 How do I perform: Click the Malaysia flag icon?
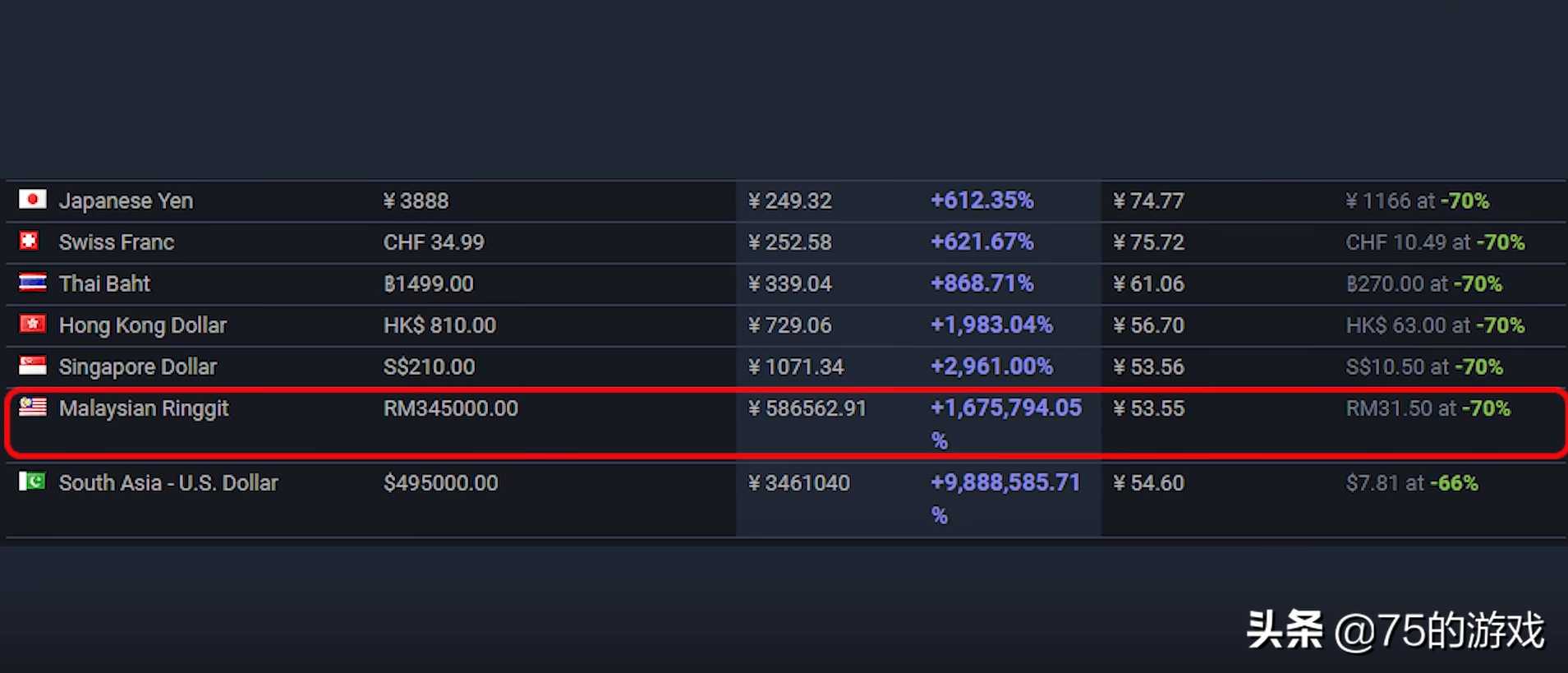[33, 407]
